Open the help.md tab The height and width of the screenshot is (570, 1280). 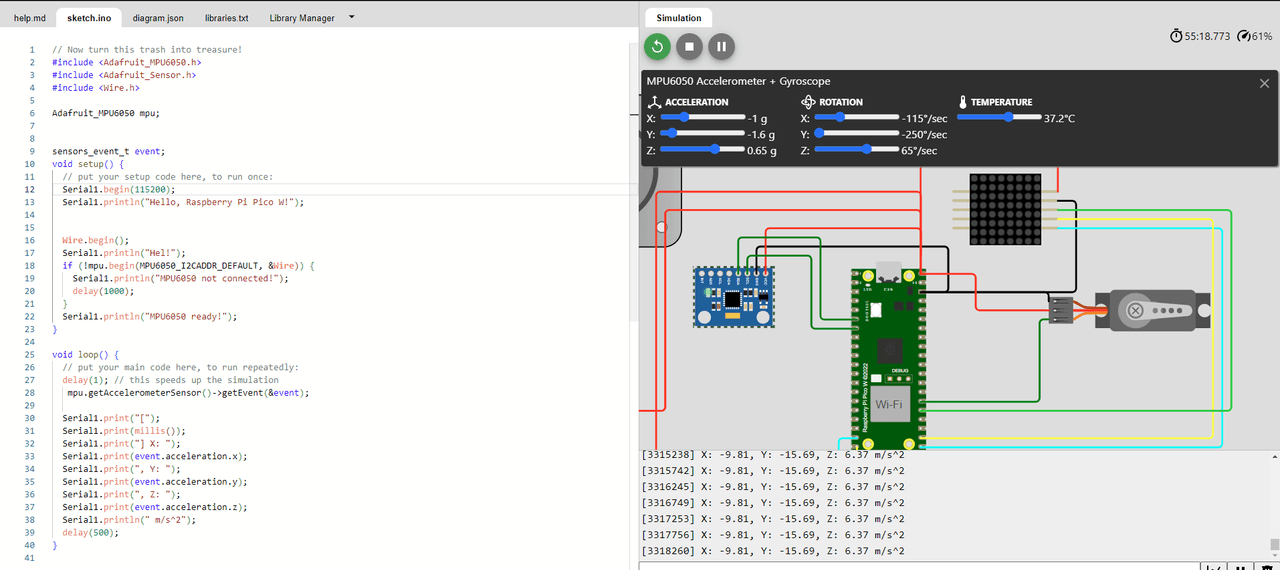[30, 18]
